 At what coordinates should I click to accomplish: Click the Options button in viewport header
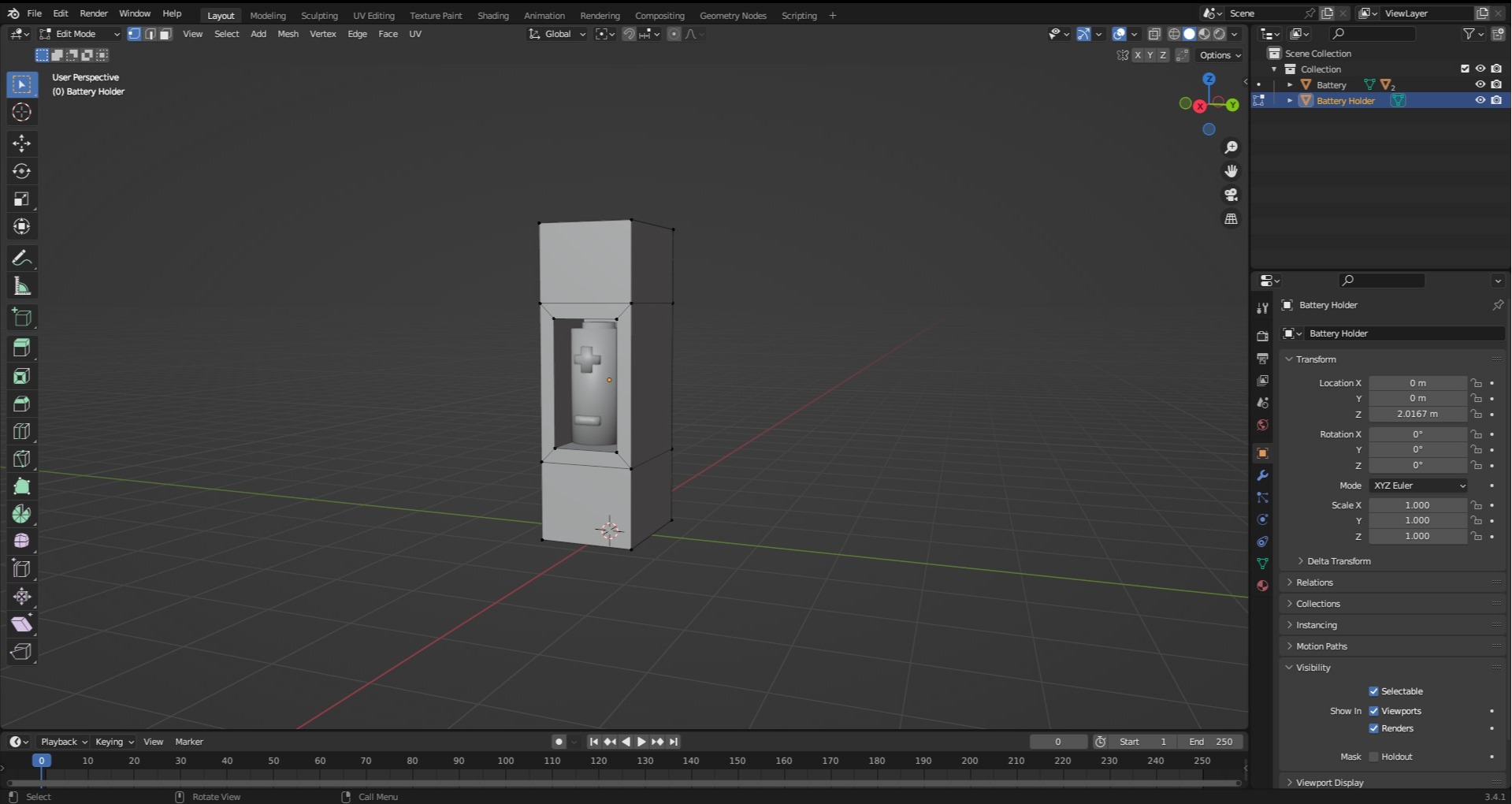pos(1220,55)
